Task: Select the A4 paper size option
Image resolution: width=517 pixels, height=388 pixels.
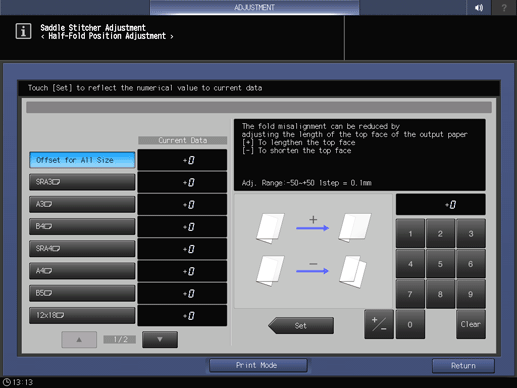Action: pos(82,271)
